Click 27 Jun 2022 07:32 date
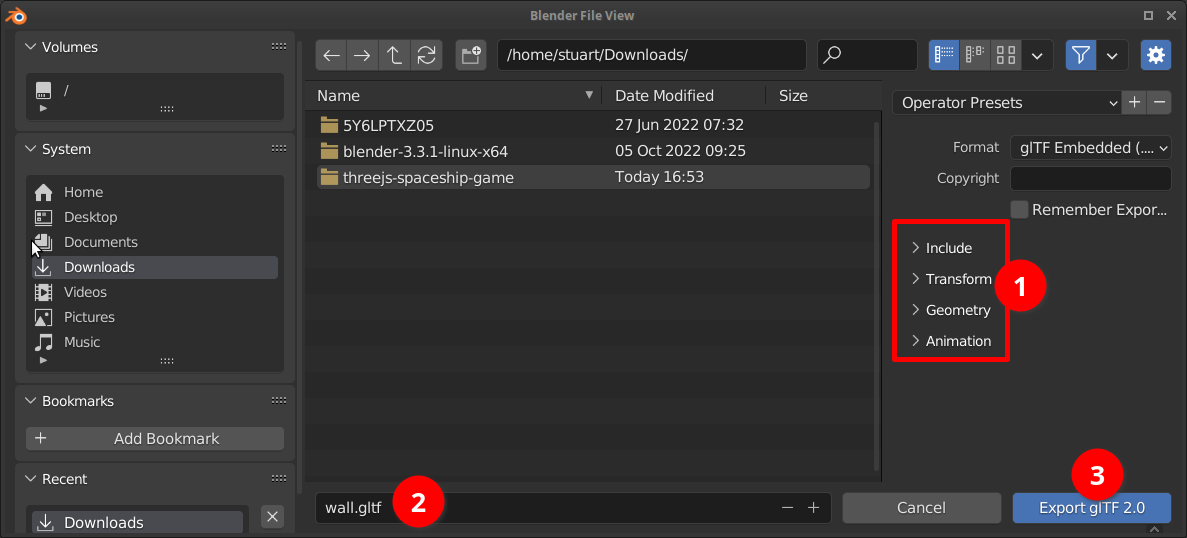Viewport: 1187px width, 538px height. pos(679,125)
